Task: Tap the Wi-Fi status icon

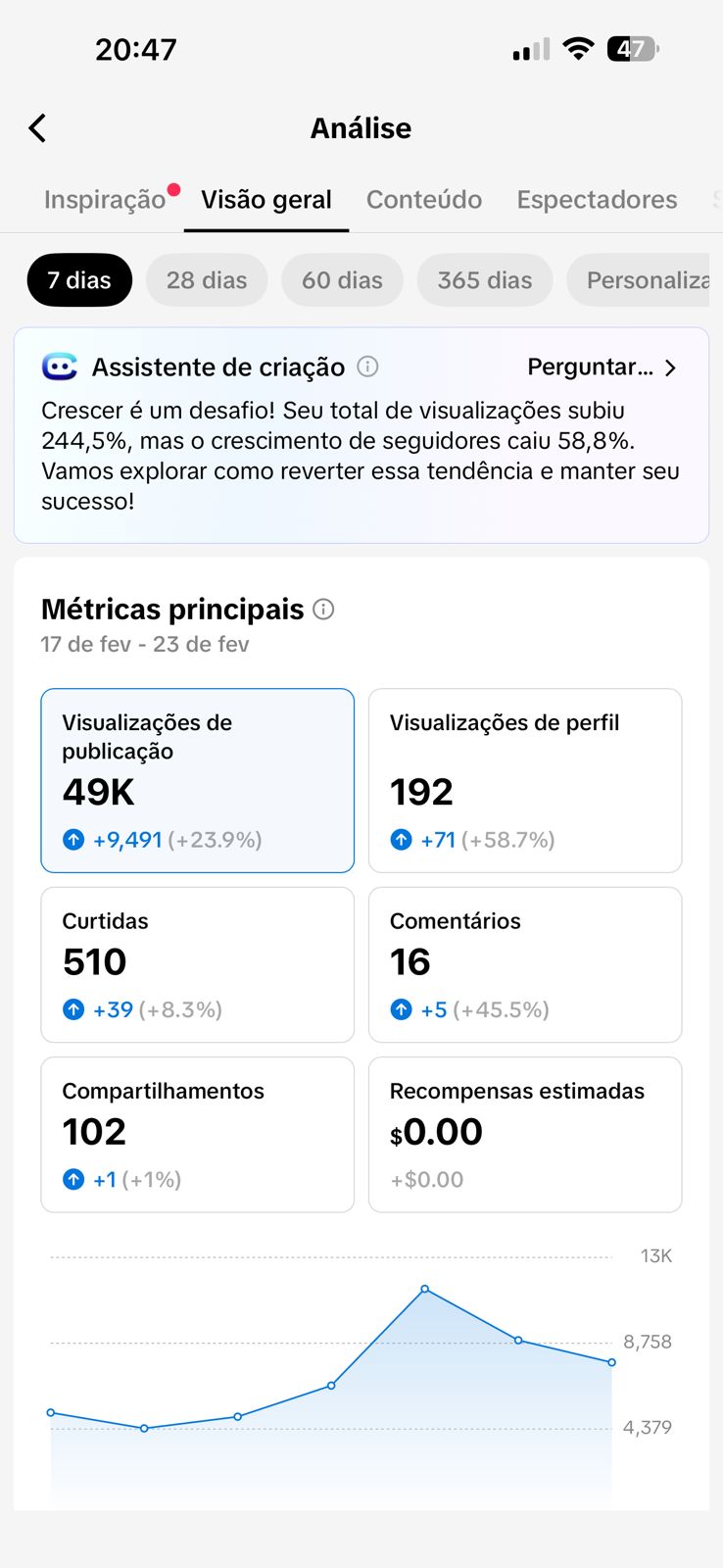Action: pyautogui.click(x=579, y=49)
